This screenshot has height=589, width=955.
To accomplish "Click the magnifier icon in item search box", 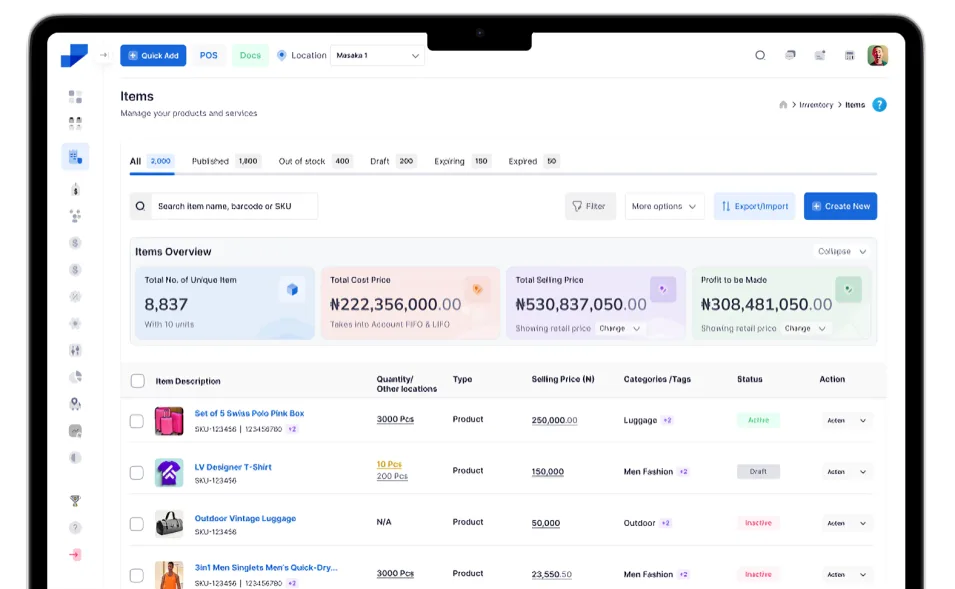I will coord(140,206).
